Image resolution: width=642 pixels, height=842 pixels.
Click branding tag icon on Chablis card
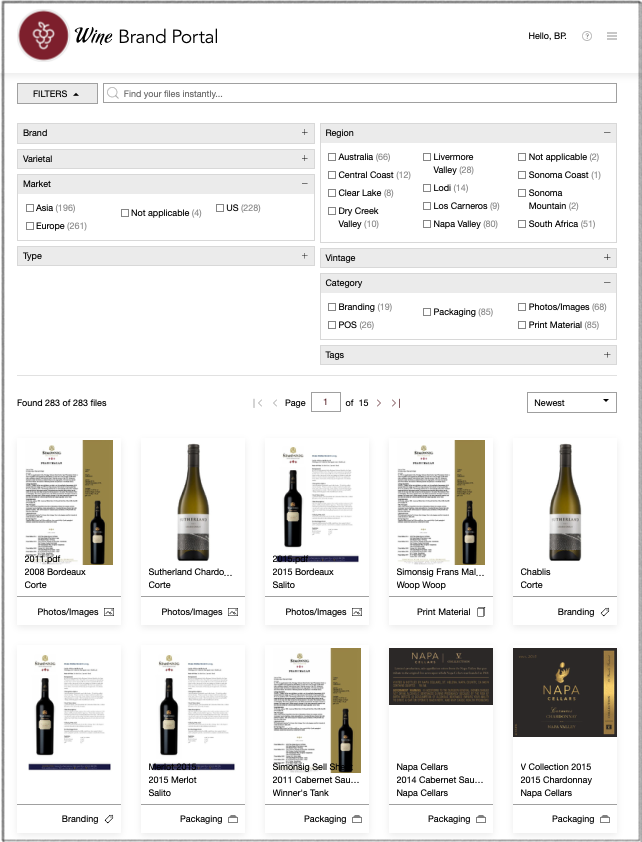(x=605, y=612)
